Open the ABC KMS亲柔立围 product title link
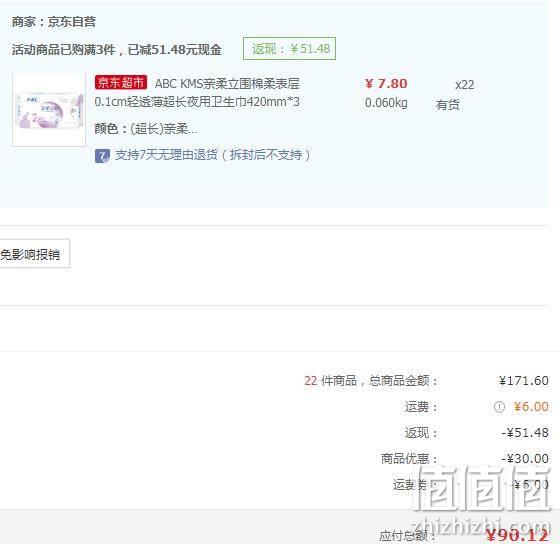Image resolution: width=560 pixels, height=544 pixels. [197, 93]
